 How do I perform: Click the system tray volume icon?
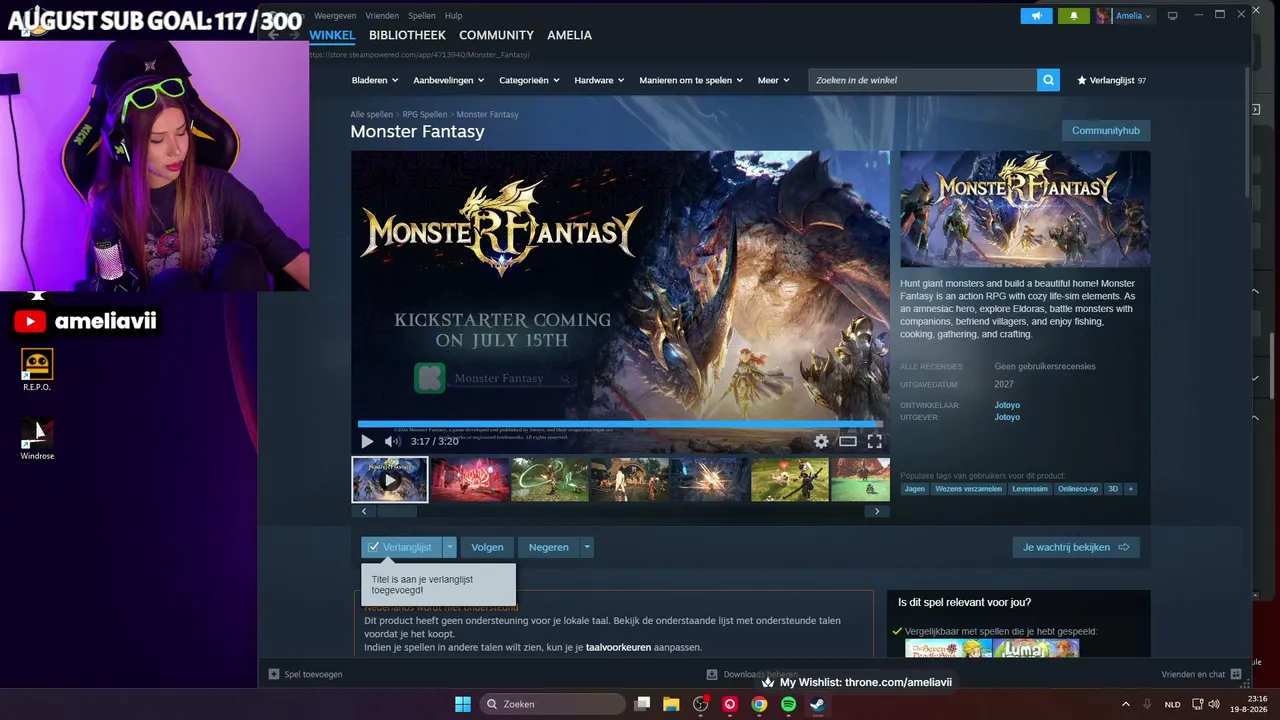point(1214,704)
